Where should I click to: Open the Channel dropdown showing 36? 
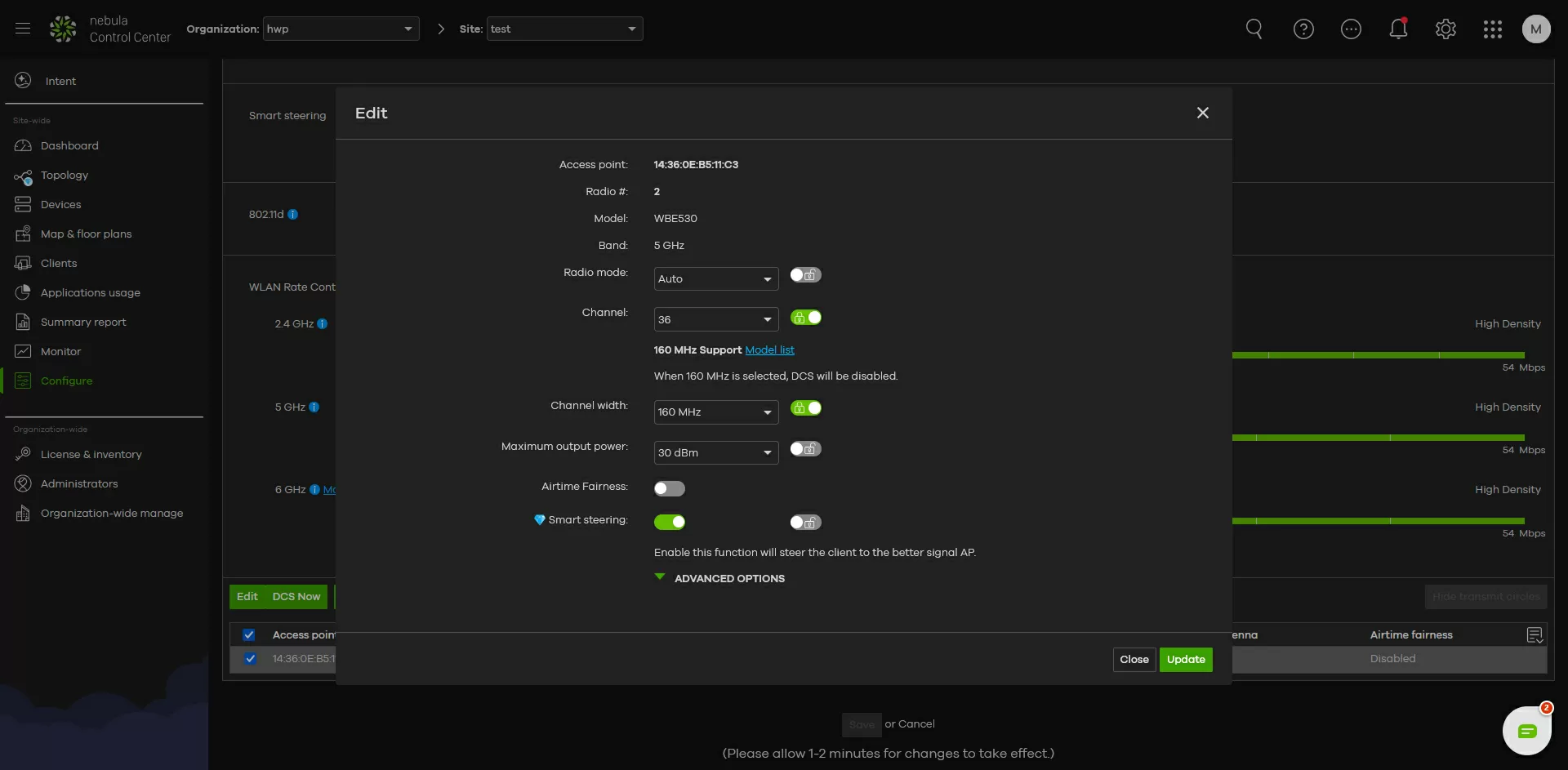[x=715, y=319]
